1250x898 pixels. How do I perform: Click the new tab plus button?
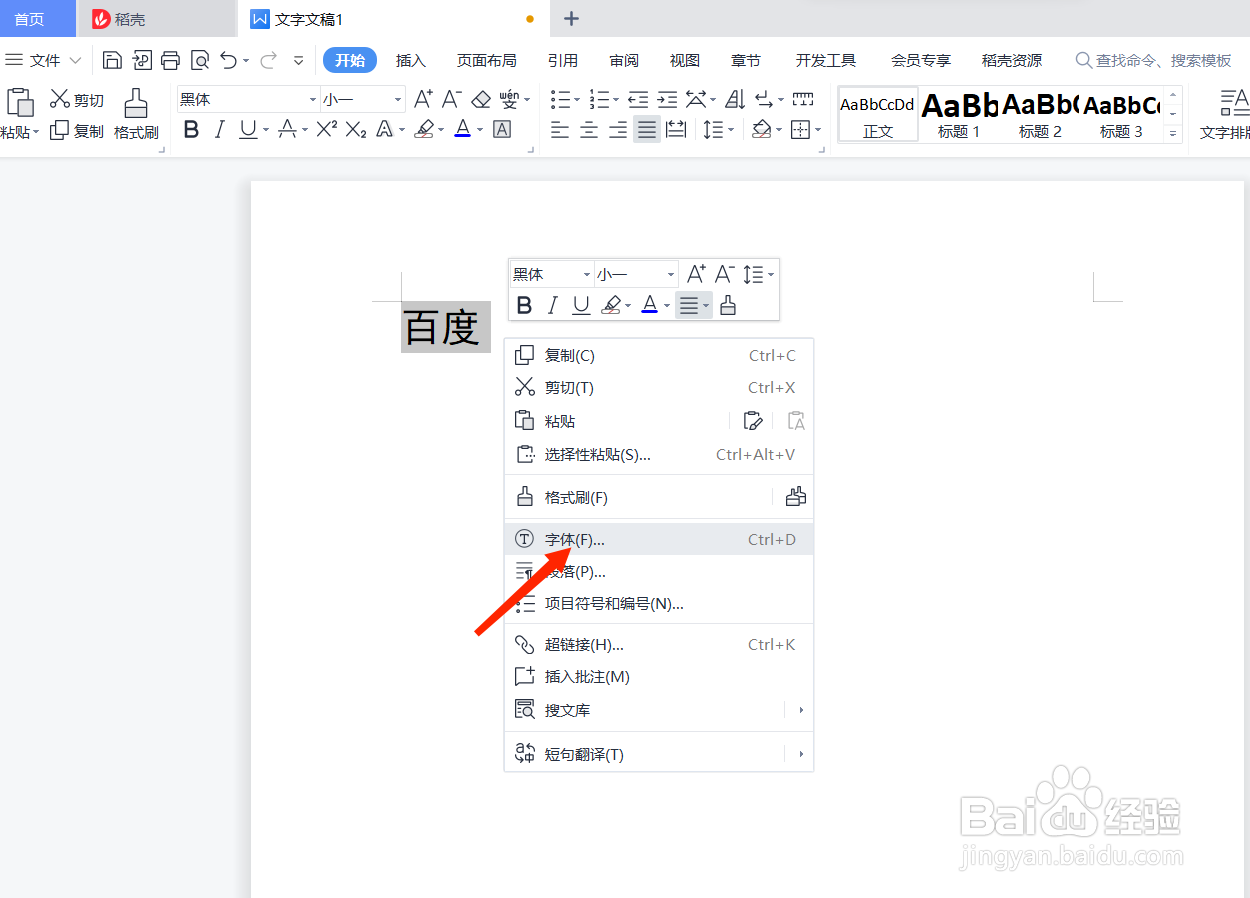[x=571, y=19]
